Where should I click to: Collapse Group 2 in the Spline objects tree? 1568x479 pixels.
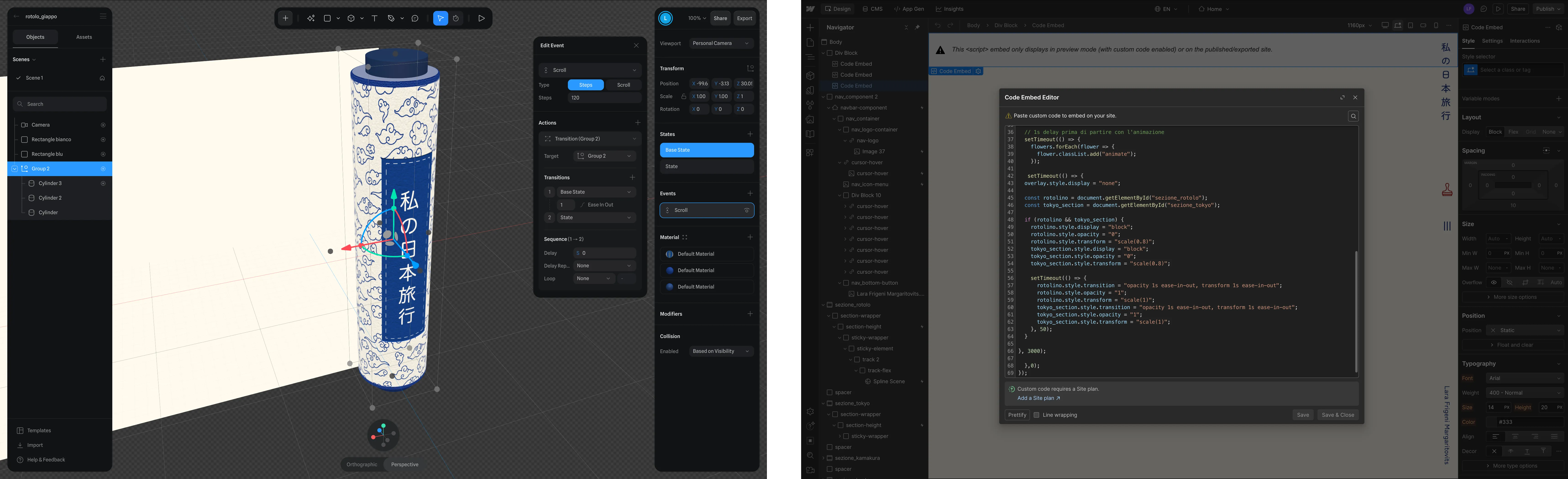coord(15,169)
